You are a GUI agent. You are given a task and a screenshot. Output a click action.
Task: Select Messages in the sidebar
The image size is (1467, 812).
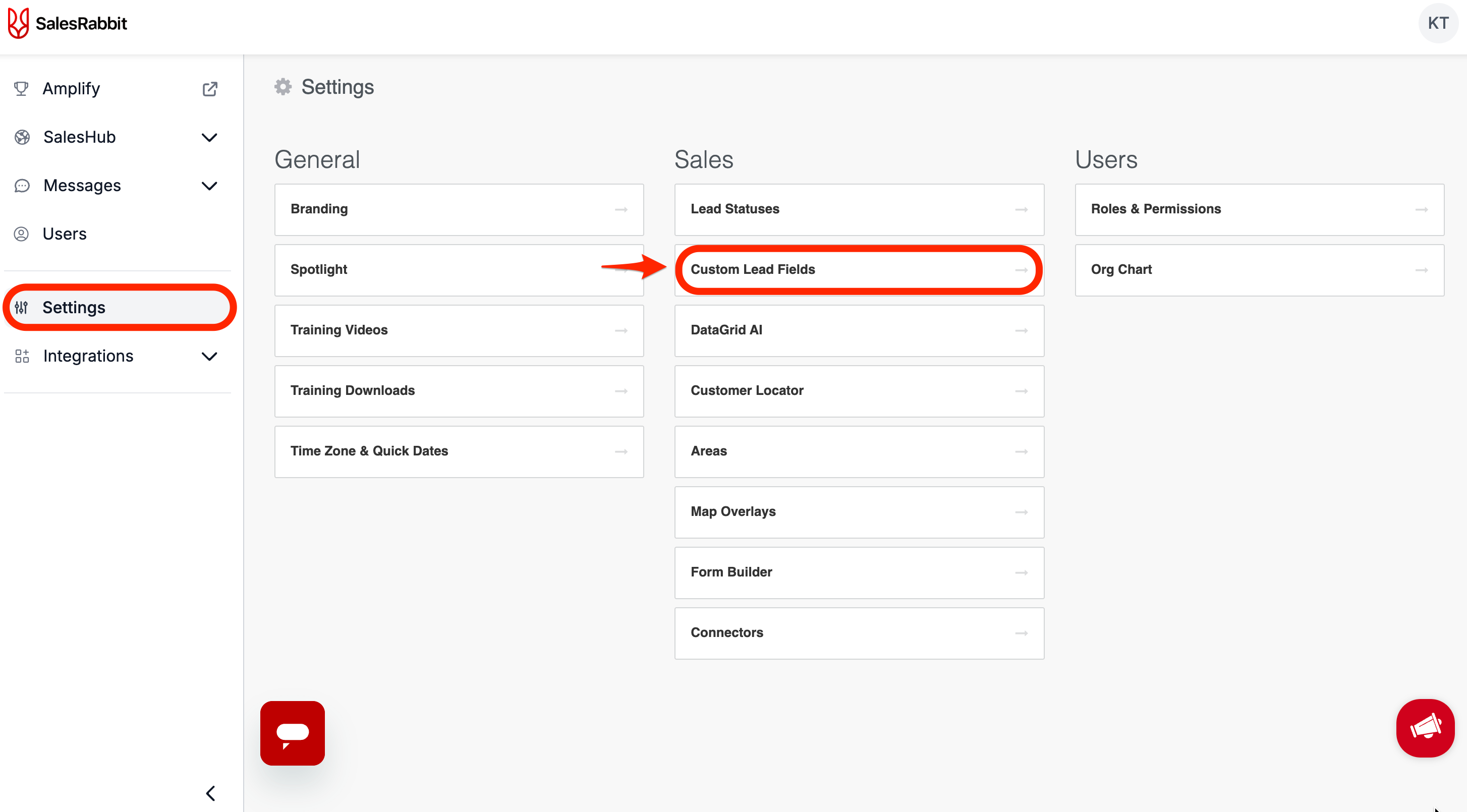coord(117,186)
